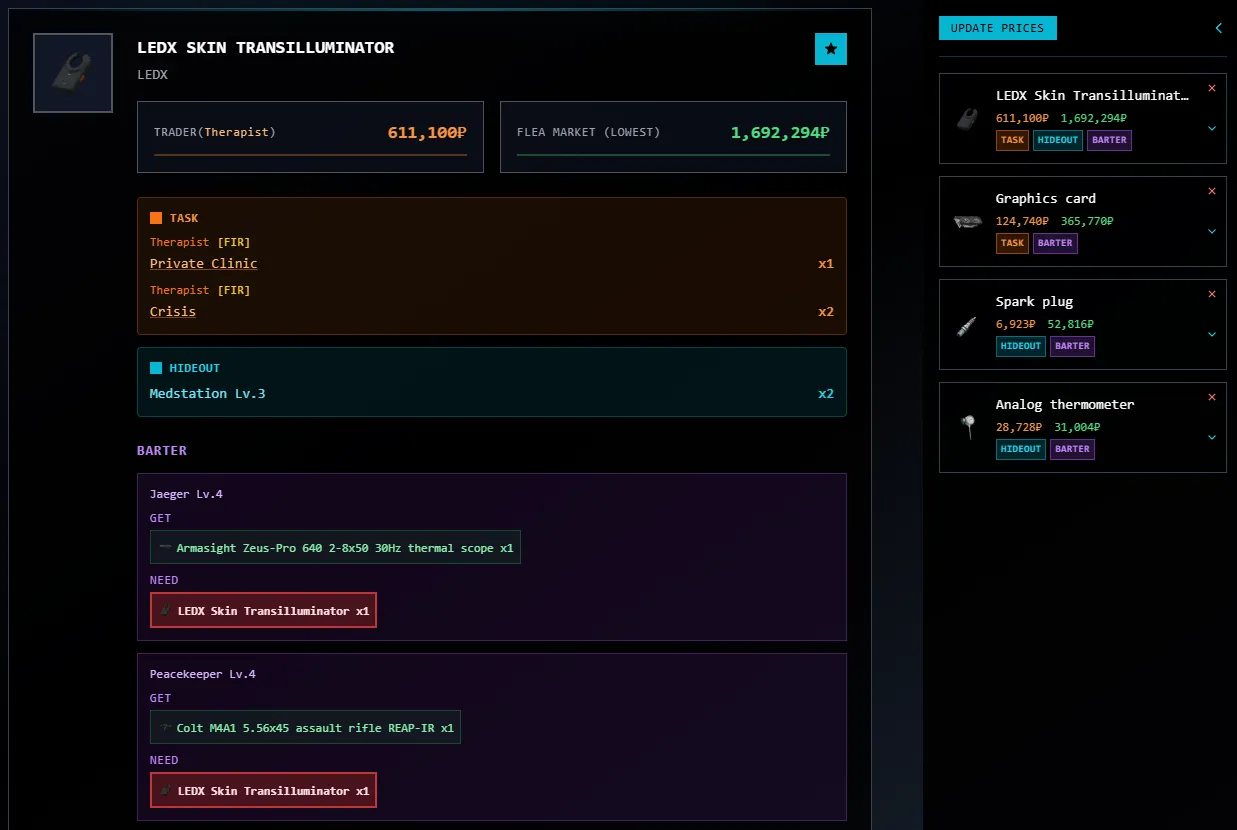
Task: Expand the Graphics card details chevron
Action: point(1212,231)
